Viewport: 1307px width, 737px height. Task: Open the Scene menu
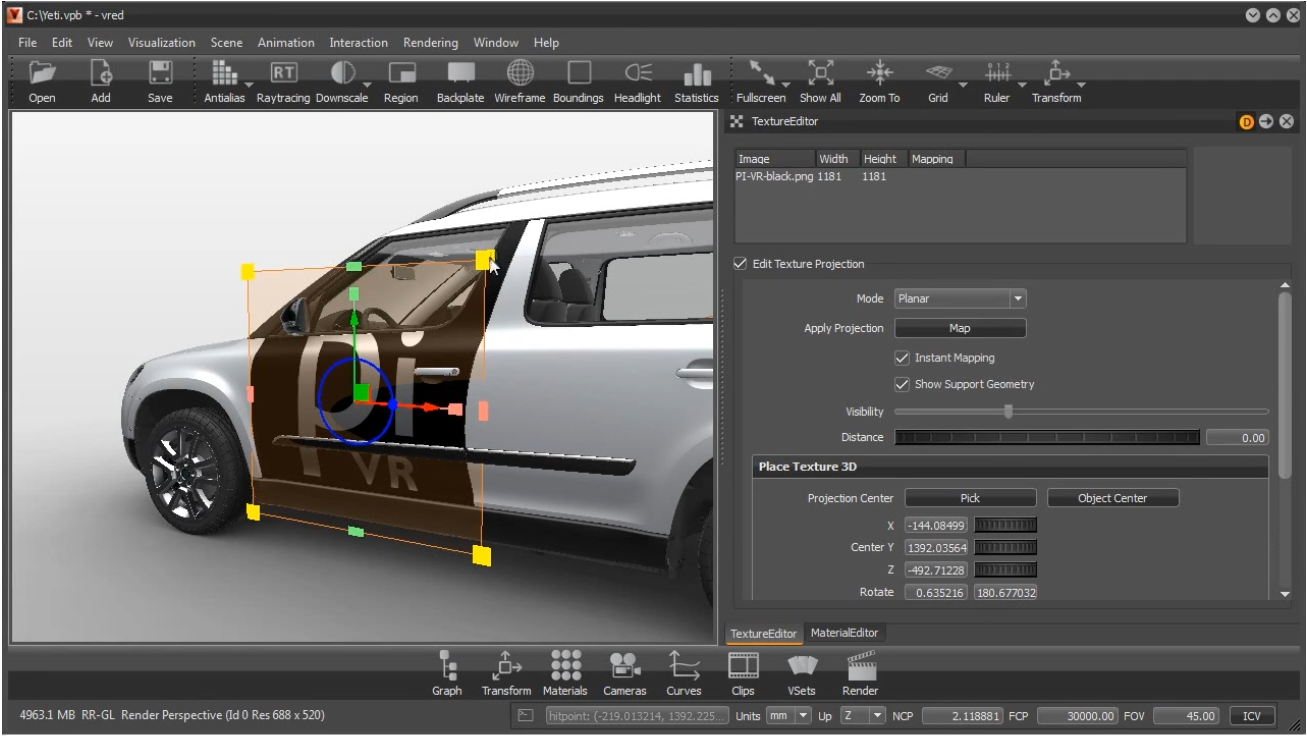(x=226, y=43)
